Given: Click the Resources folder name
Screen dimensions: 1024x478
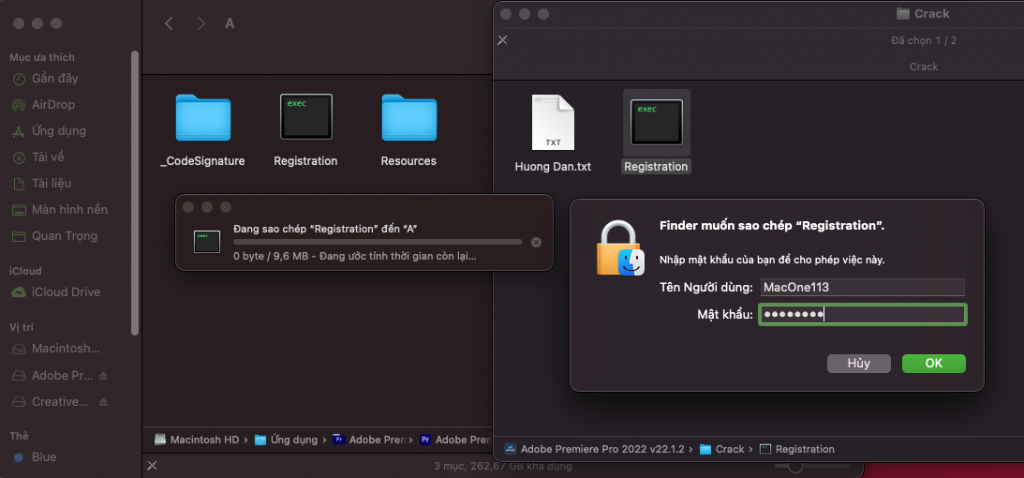Looking at the screenshot, I should (x=409, y=161).
